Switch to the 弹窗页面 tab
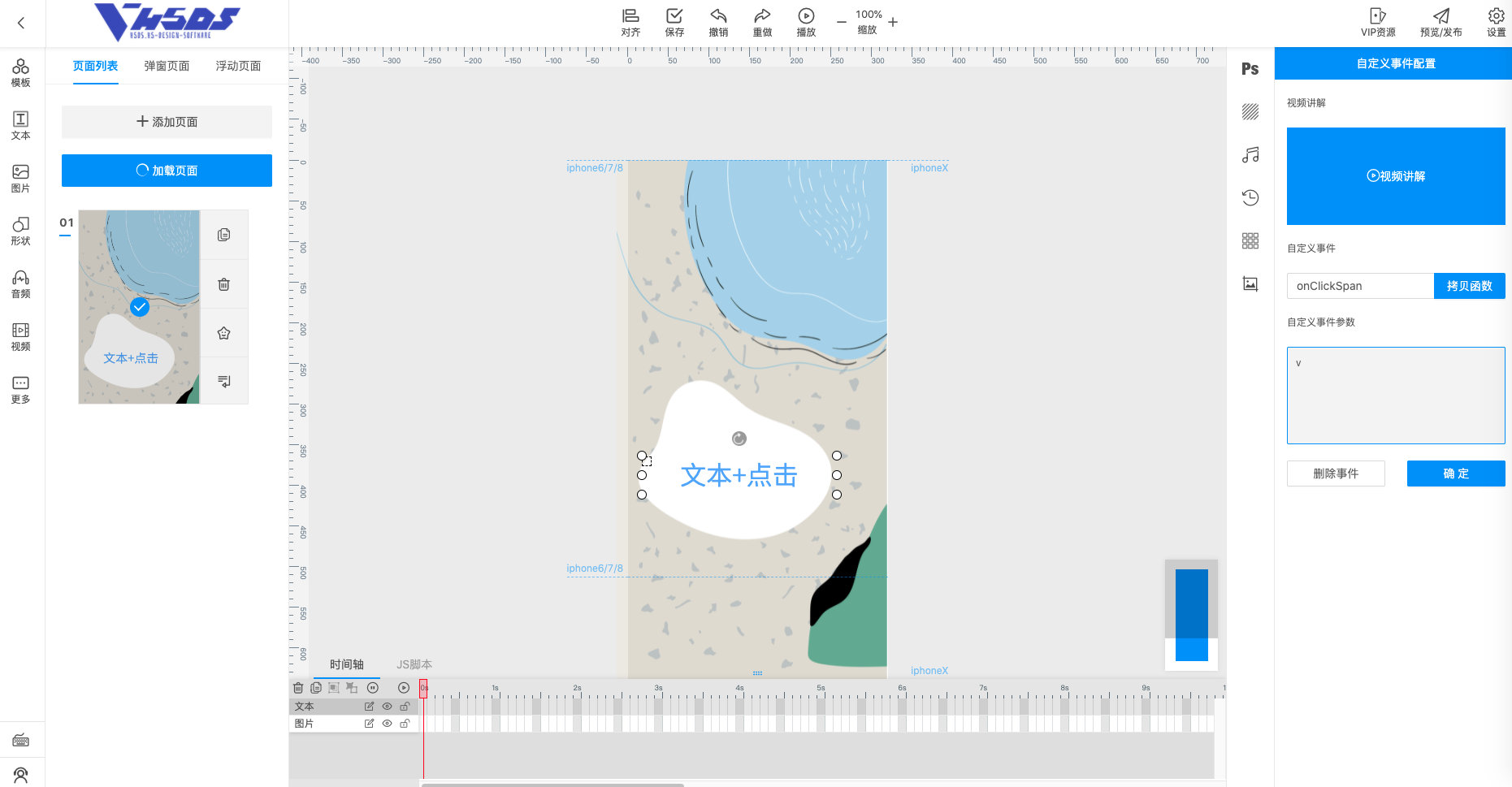The height and width of the screenshot is (787, 1512). tap(167, 66)
